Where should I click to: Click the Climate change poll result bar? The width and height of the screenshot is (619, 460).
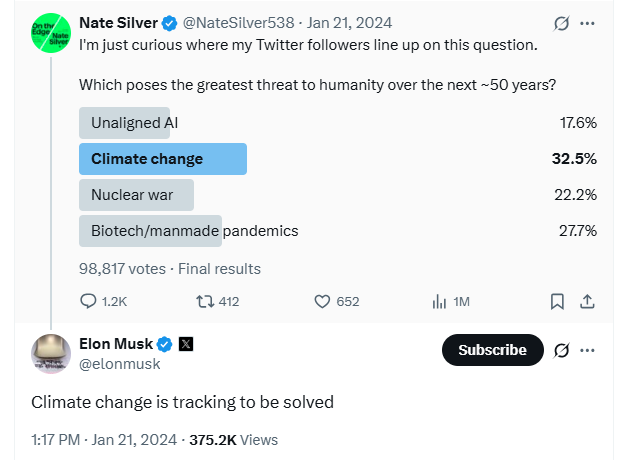162,159
